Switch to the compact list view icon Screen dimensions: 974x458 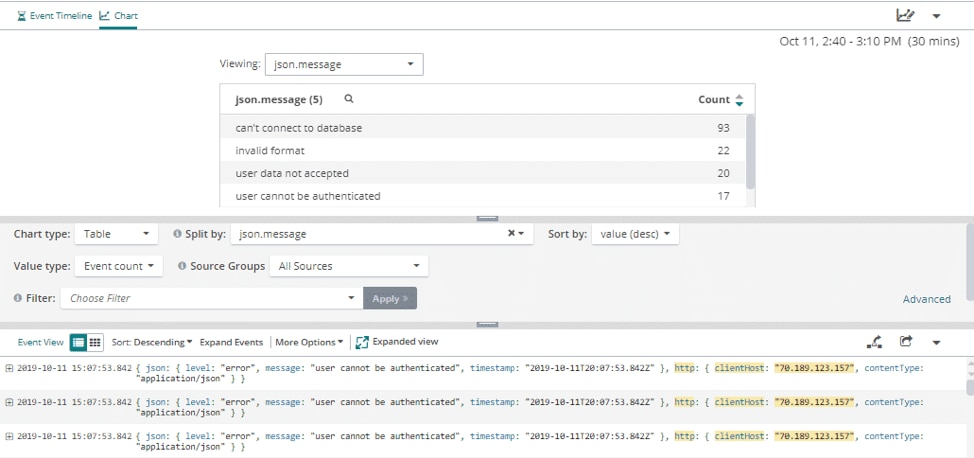tap(78, 342)
